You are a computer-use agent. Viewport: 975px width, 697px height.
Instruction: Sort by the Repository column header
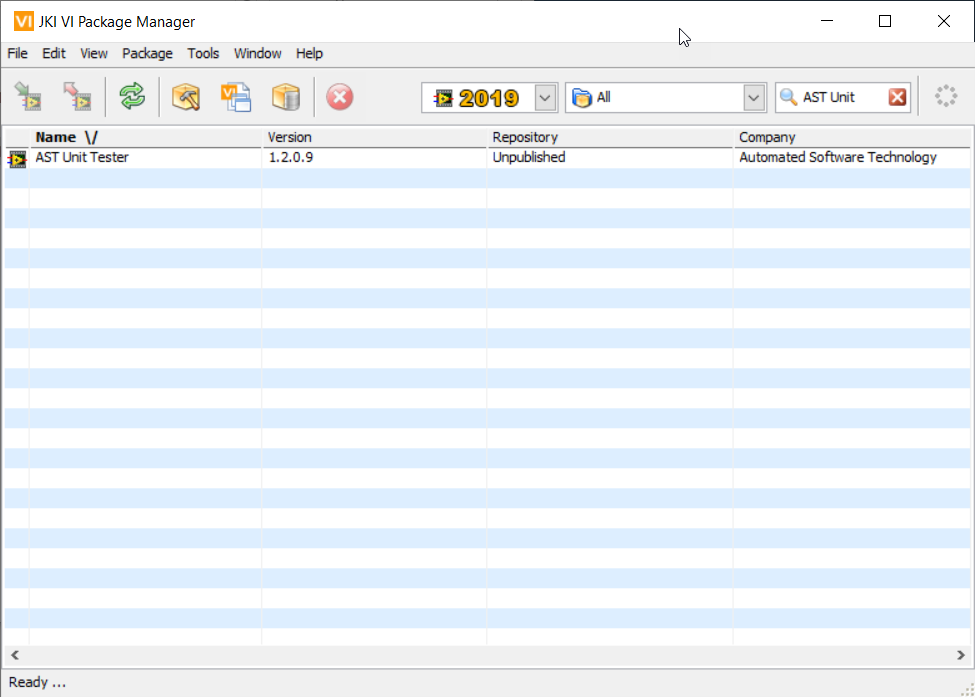pos(610,137)
